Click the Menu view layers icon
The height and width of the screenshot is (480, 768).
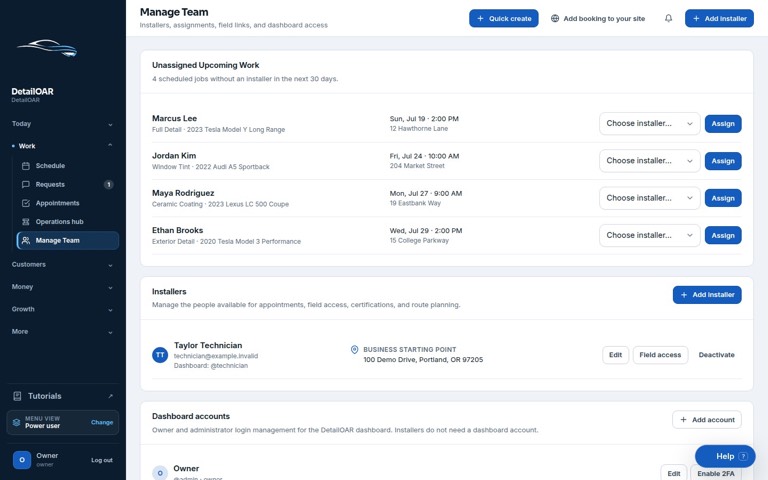coord(16,422)
